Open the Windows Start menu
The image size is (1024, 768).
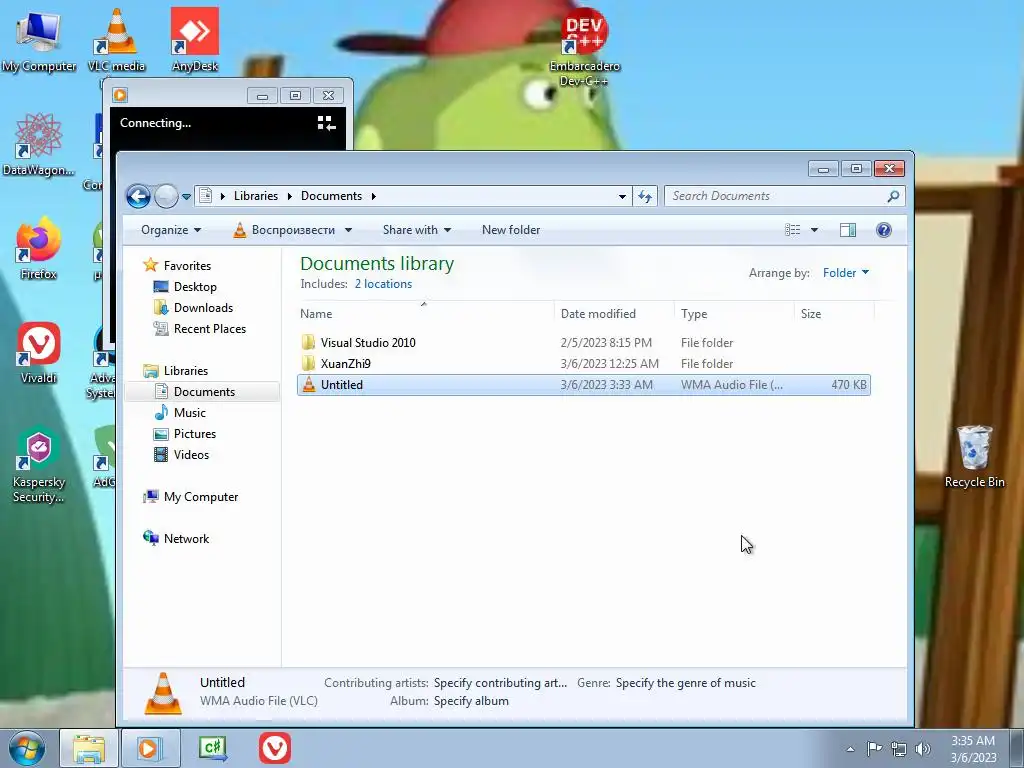(x=26, y=748)
